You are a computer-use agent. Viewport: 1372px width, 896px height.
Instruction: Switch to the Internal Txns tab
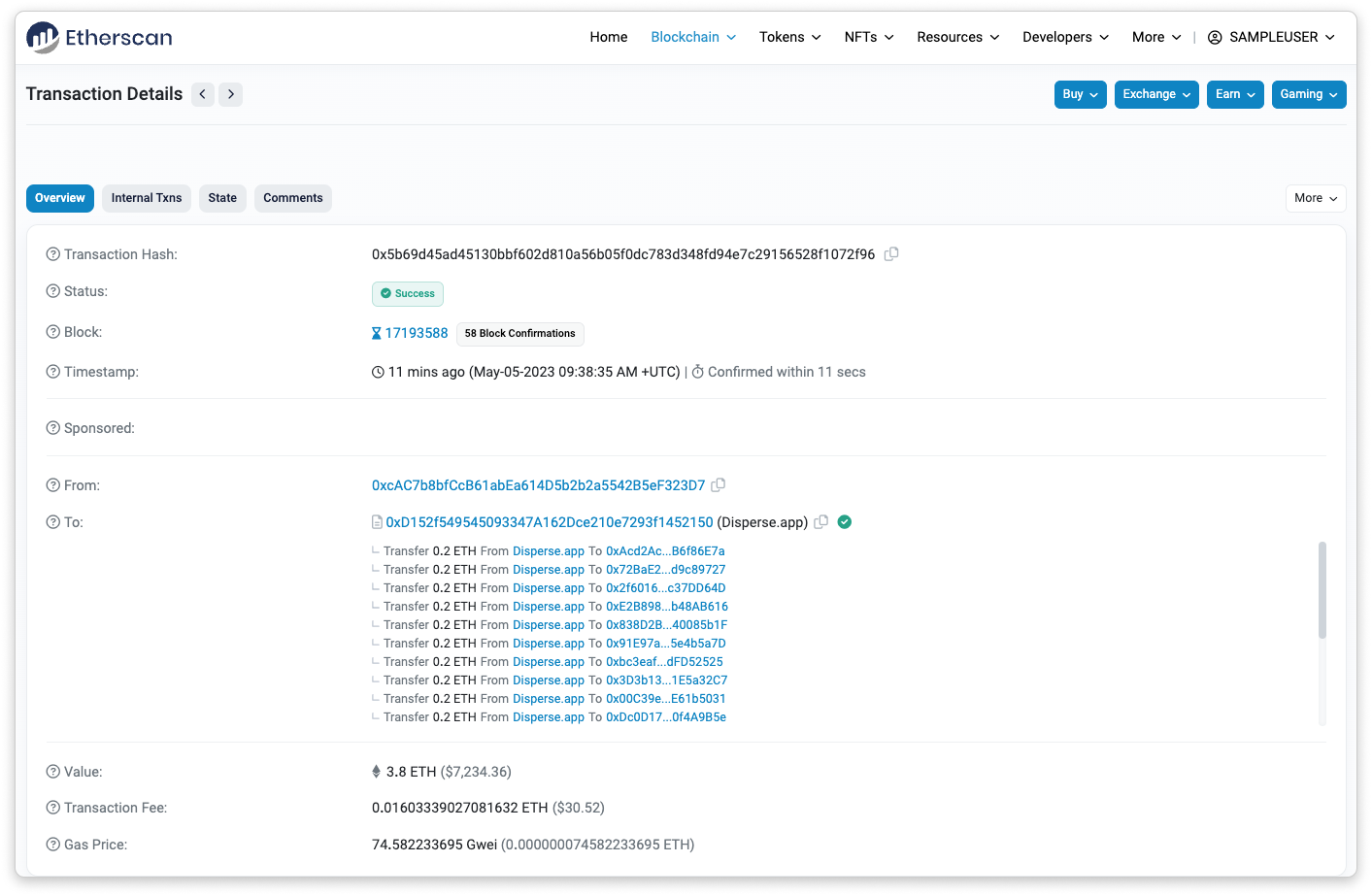(x=147, y=198)
